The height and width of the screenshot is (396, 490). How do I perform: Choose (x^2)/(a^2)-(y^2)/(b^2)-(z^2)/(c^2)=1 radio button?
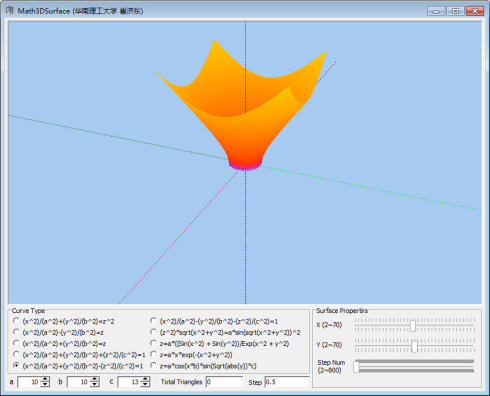coord(153,321)
